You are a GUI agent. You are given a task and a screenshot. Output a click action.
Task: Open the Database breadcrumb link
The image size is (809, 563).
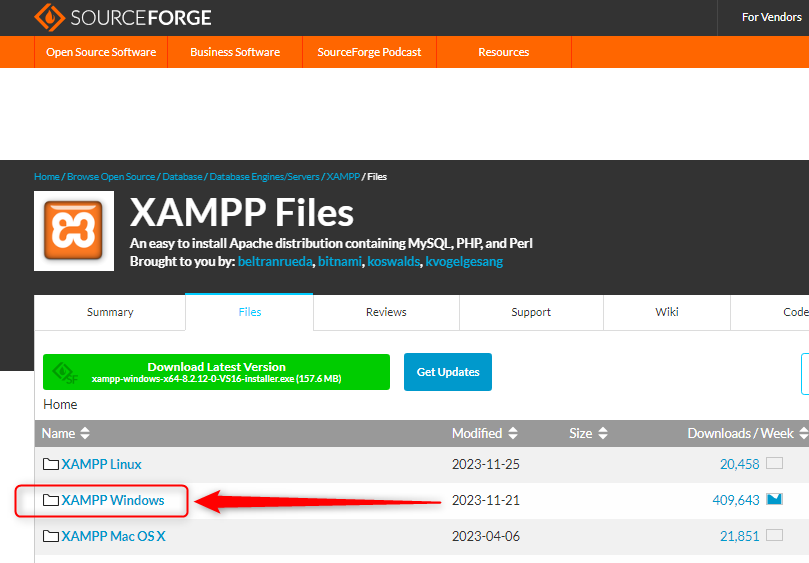(182, 176)
